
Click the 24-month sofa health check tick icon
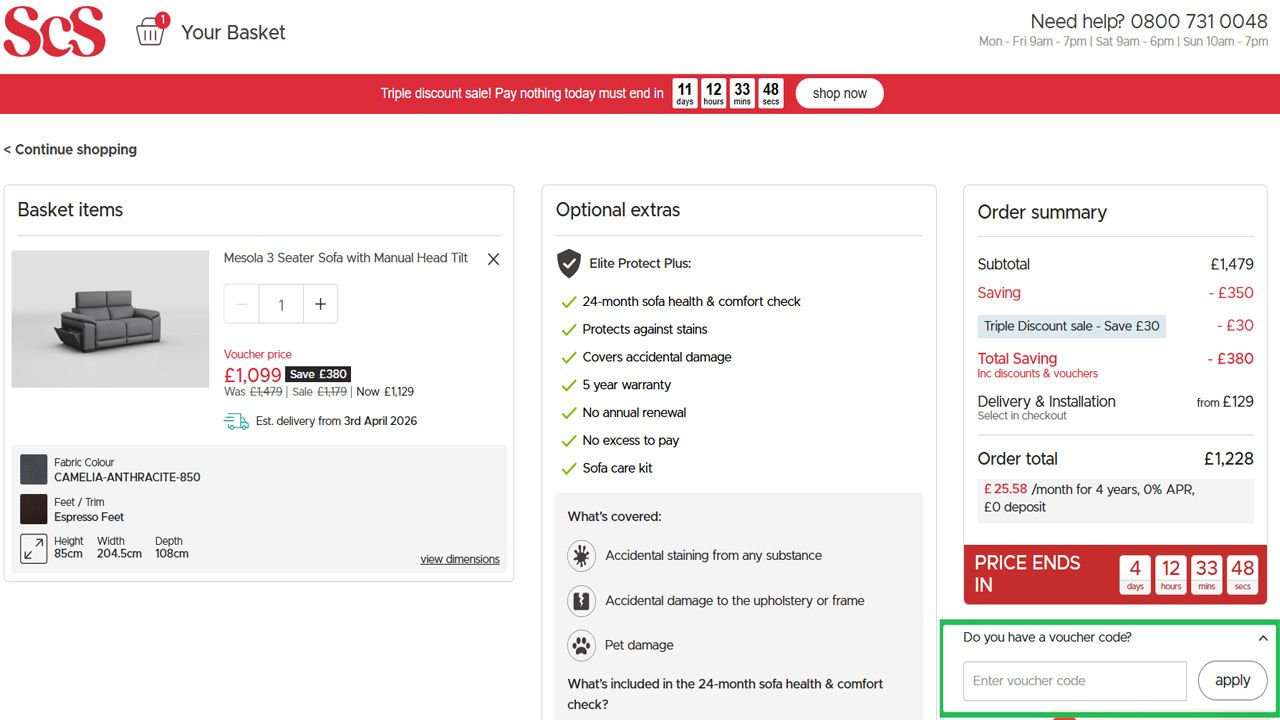569,302
